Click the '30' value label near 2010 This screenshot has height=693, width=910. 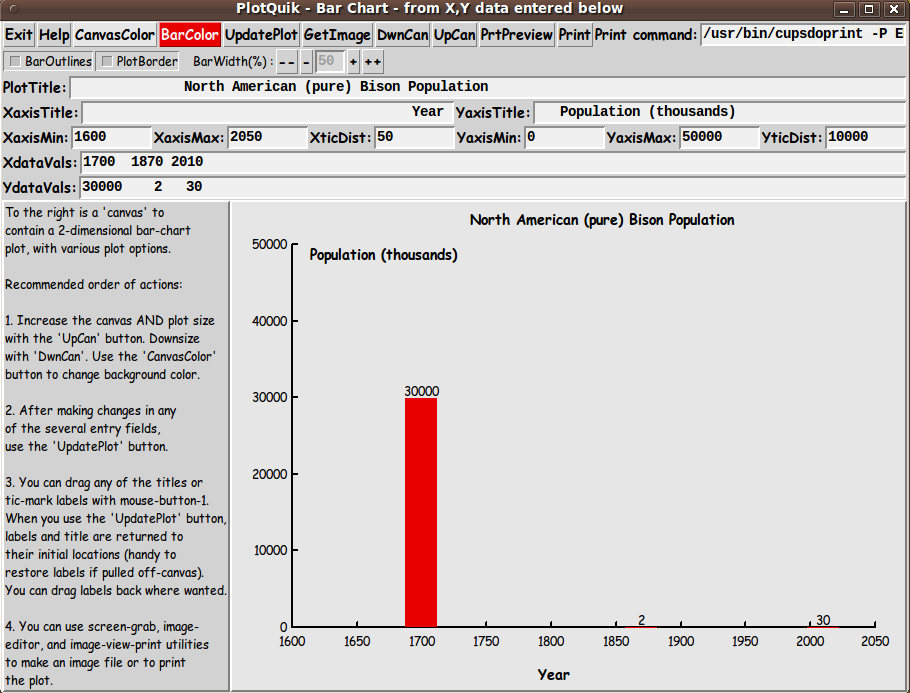tap(823, 620)
